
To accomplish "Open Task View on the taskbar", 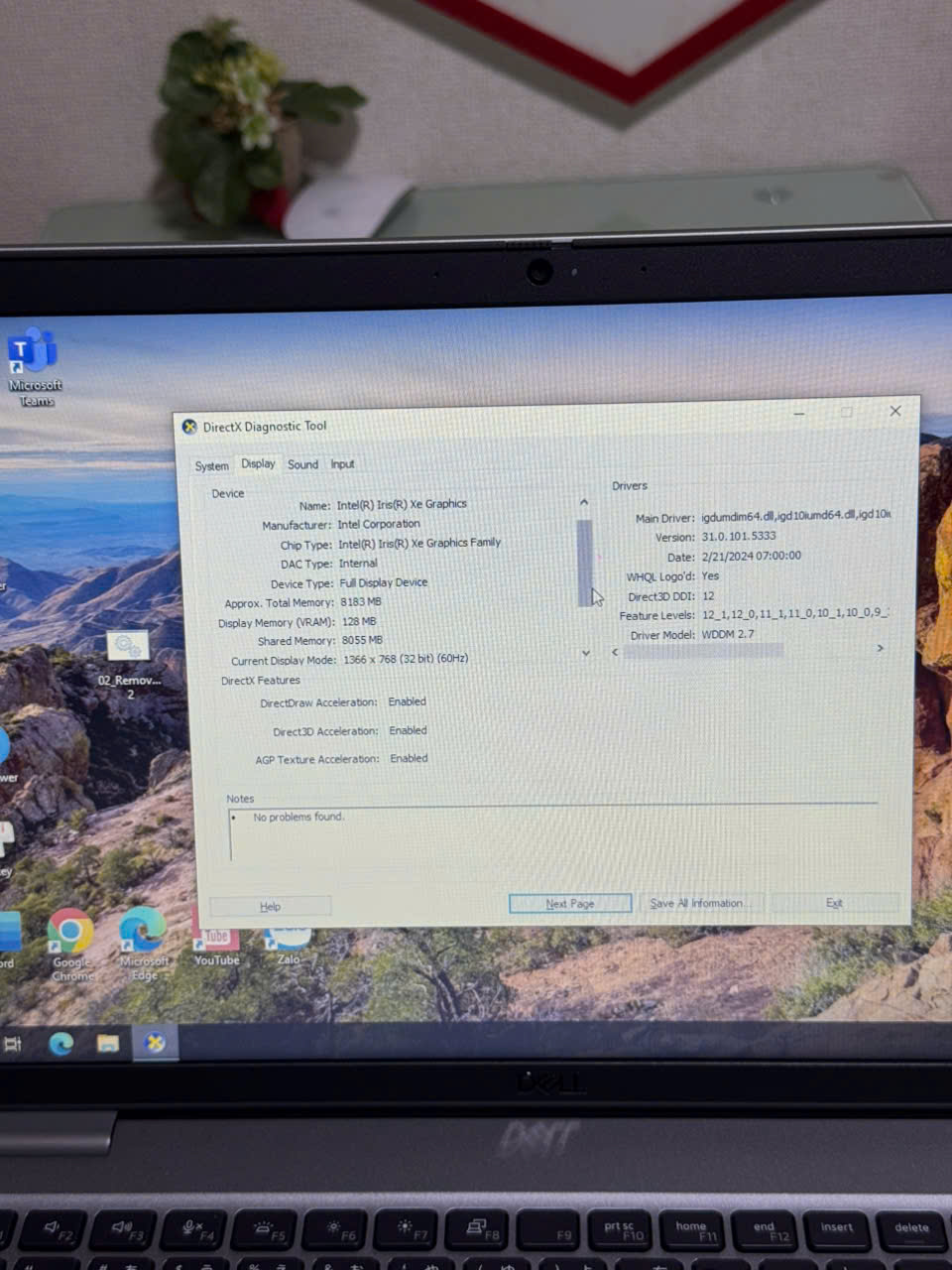I will pos(13,1044).
